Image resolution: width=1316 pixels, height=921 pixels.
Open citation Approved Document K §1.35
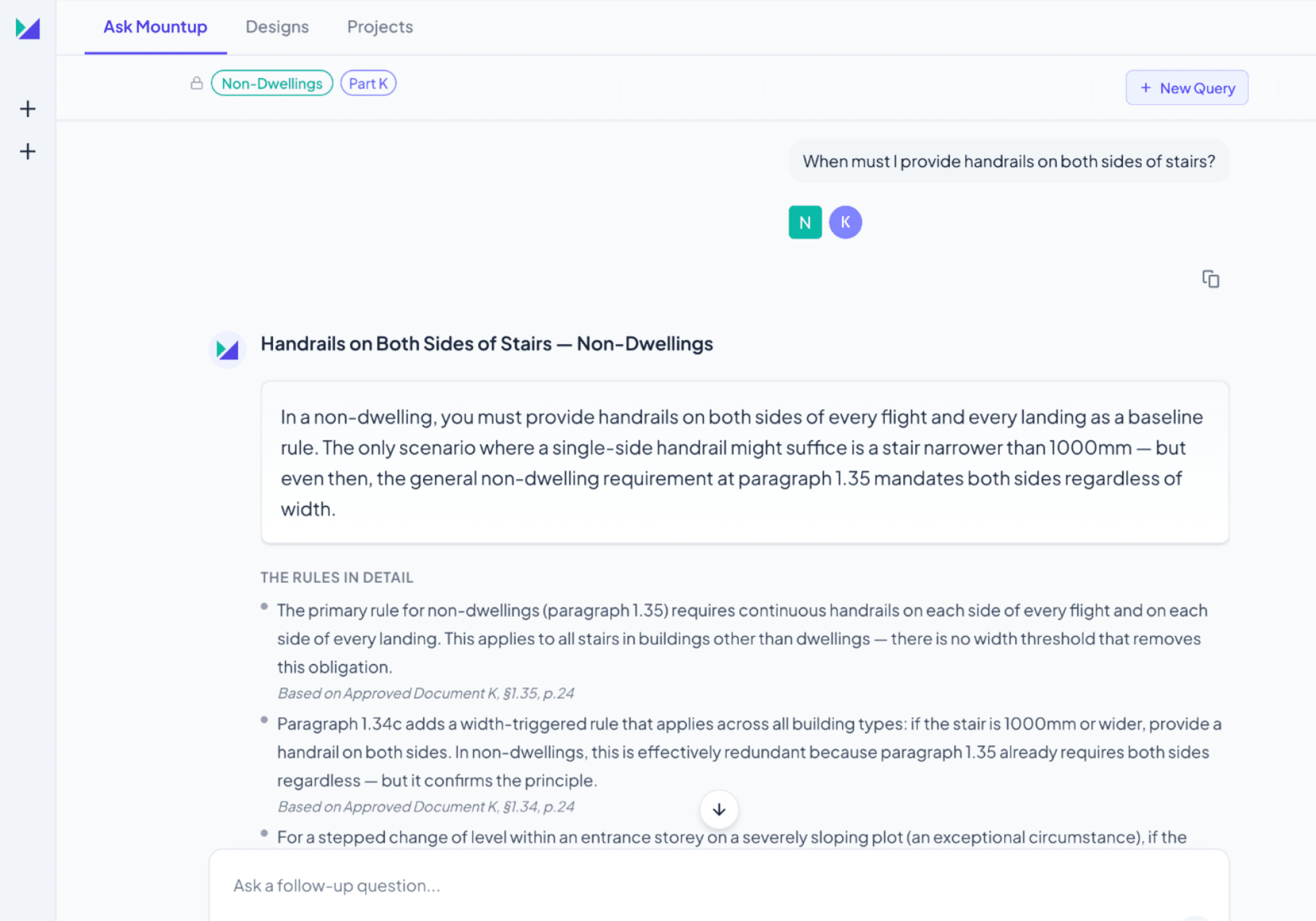426,694
